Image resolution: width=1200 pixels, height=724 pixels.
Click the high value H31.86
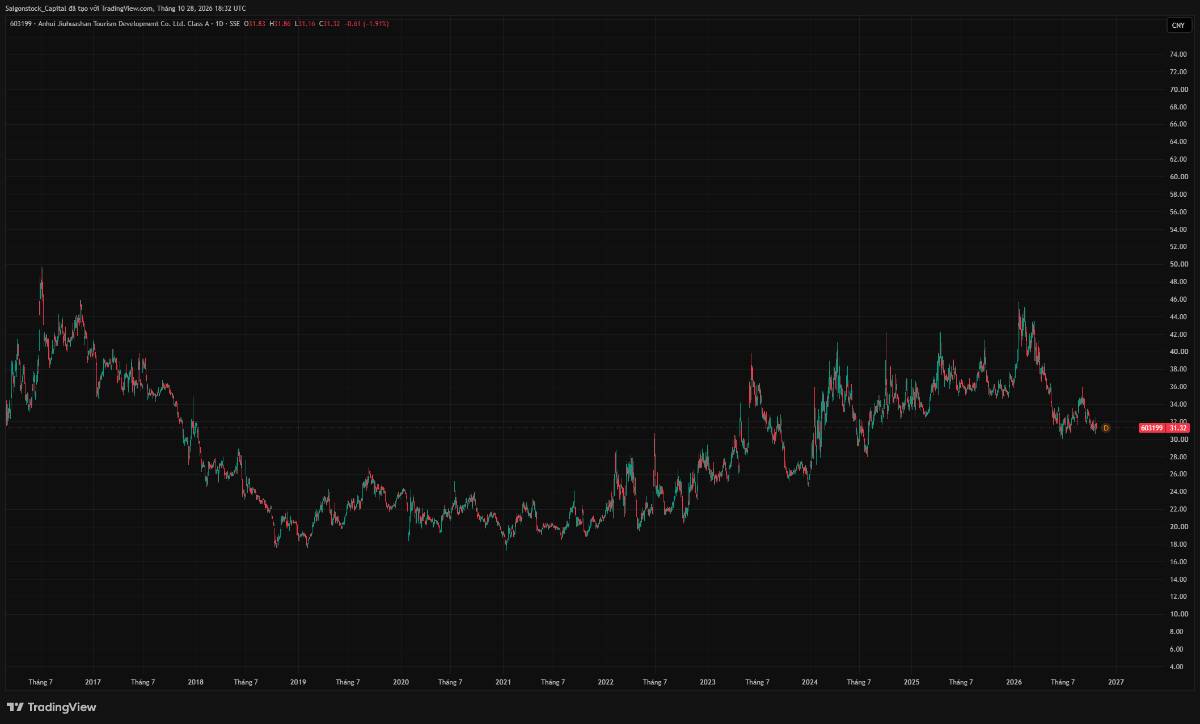280,23
